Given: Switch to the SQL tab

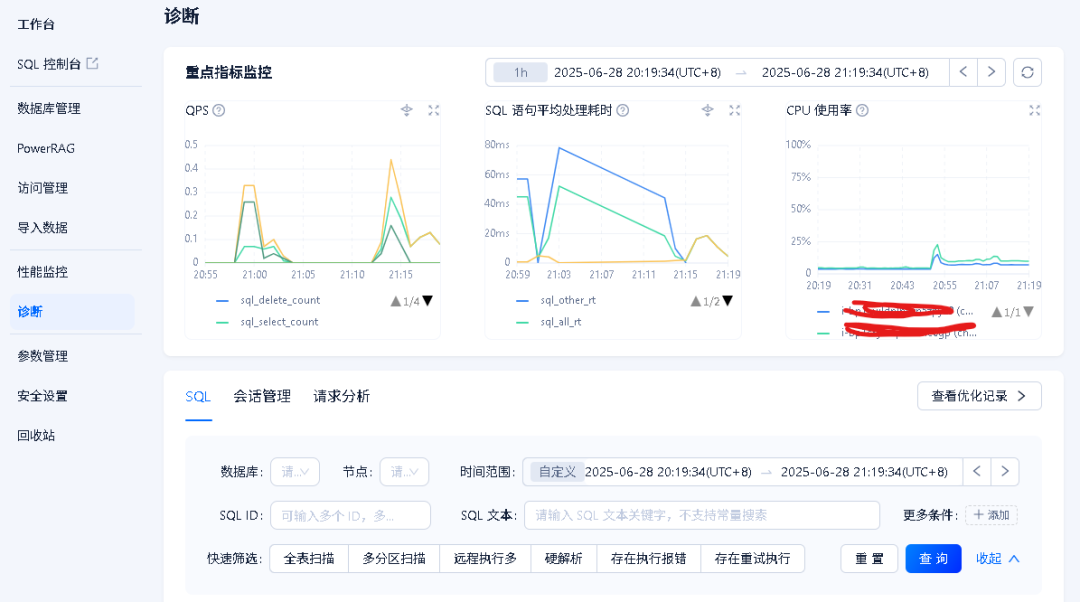Looking at the screenshot, I should pos(198,397).
